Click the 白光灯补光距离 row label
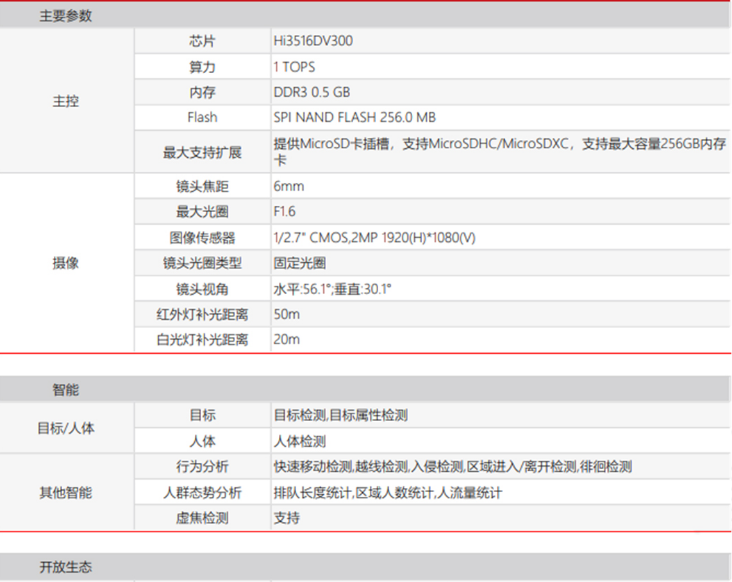The width and height of the screenshot is (732, 582). tap(202, 340)
